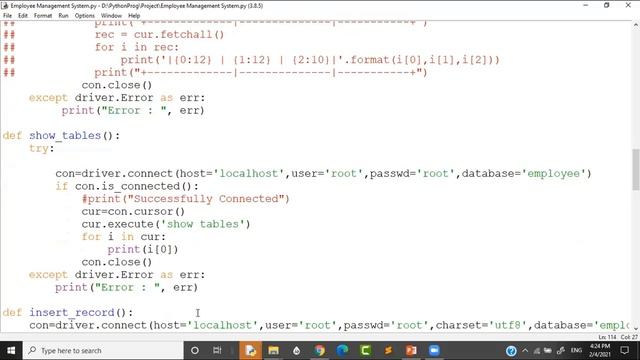This screenshot has width=640, height=360.
Task: Click the 'print(i[0])' line
Action: (143, 249)
